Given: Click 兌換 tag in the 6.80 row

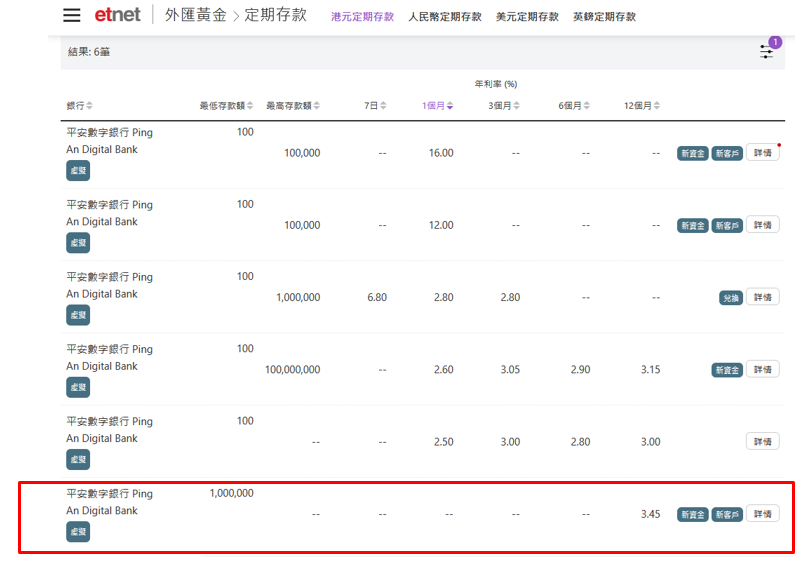Looking at the screenshot, I should (x=731, y=298).
